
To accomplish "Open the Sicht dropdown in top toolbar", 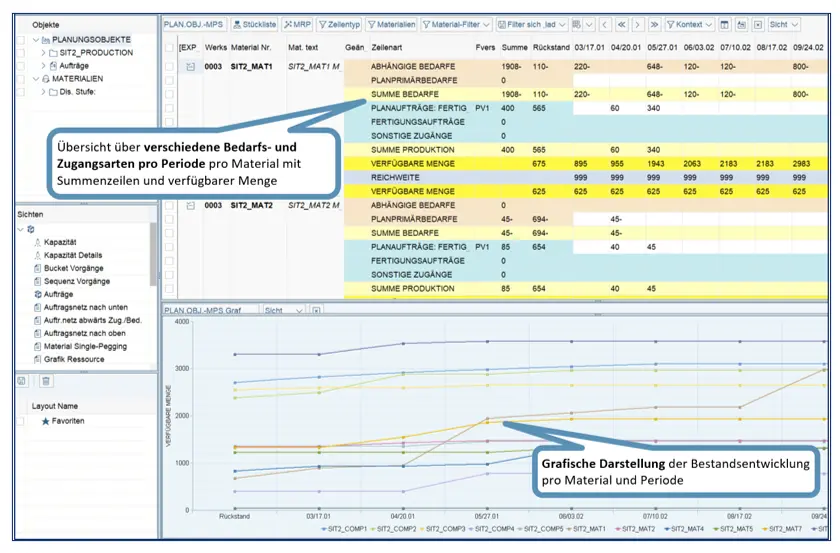I will (784, 25).
